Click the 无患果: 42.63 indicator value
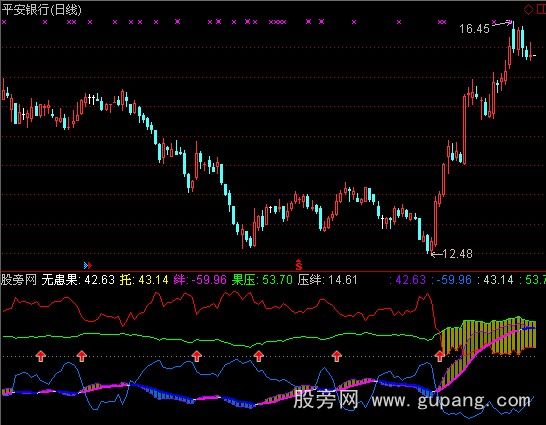This screenshot has height=425, width=546. [x=78, y=280]
